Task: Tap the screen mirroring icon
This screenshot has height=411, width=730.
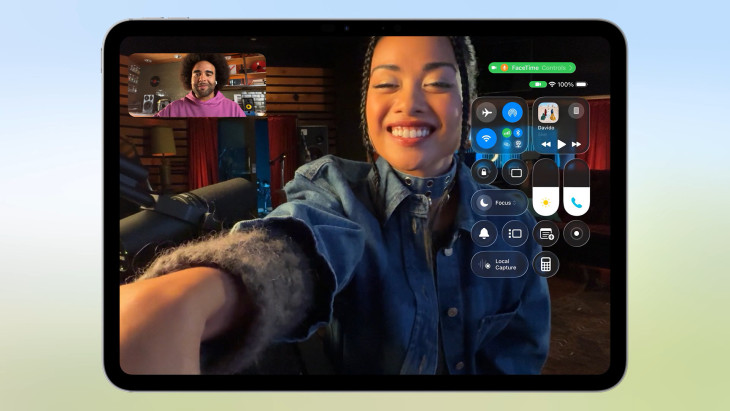Action: [x=516, y=172]
